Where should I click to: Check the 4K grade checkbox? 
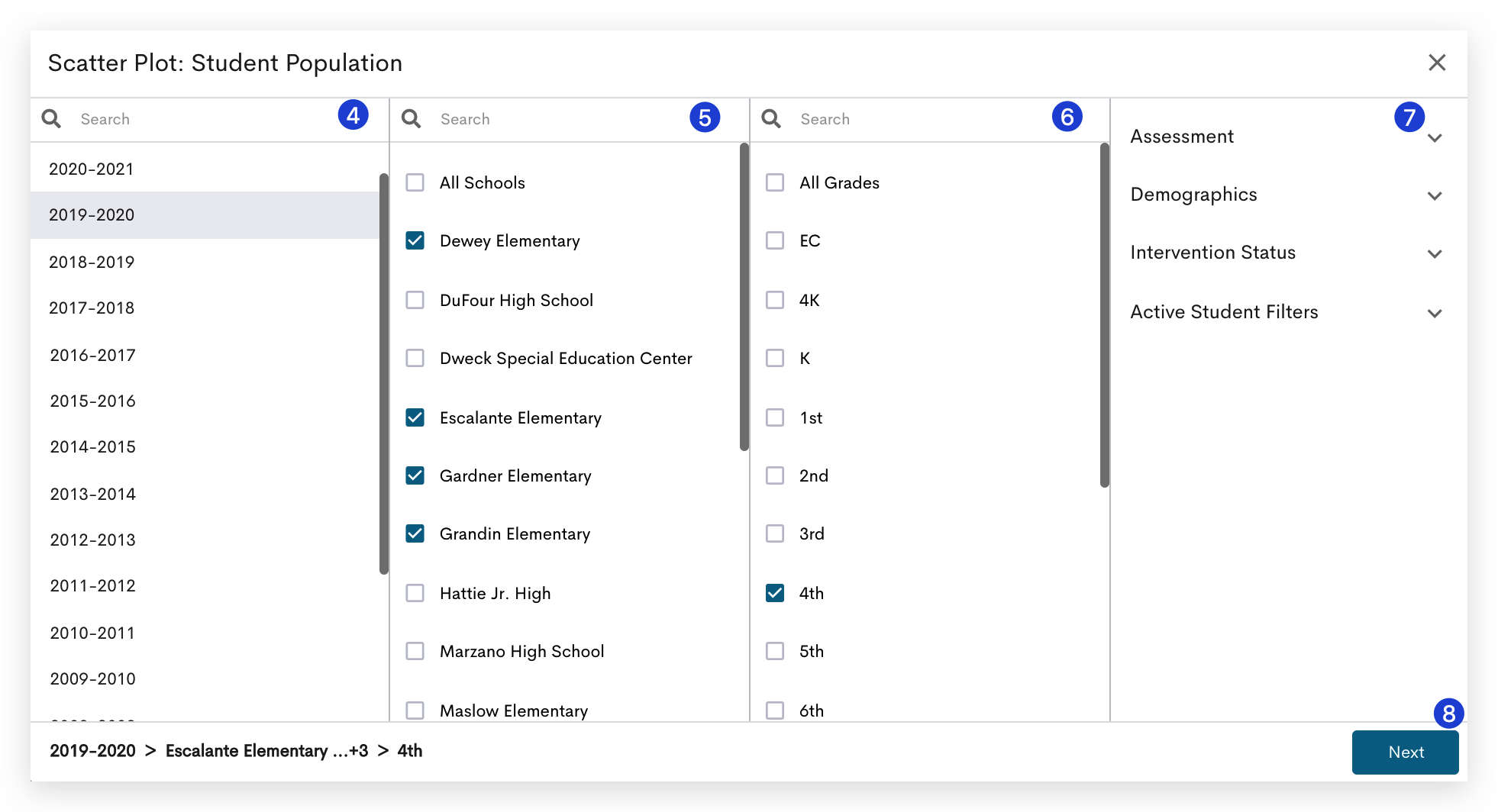(775, 300)
